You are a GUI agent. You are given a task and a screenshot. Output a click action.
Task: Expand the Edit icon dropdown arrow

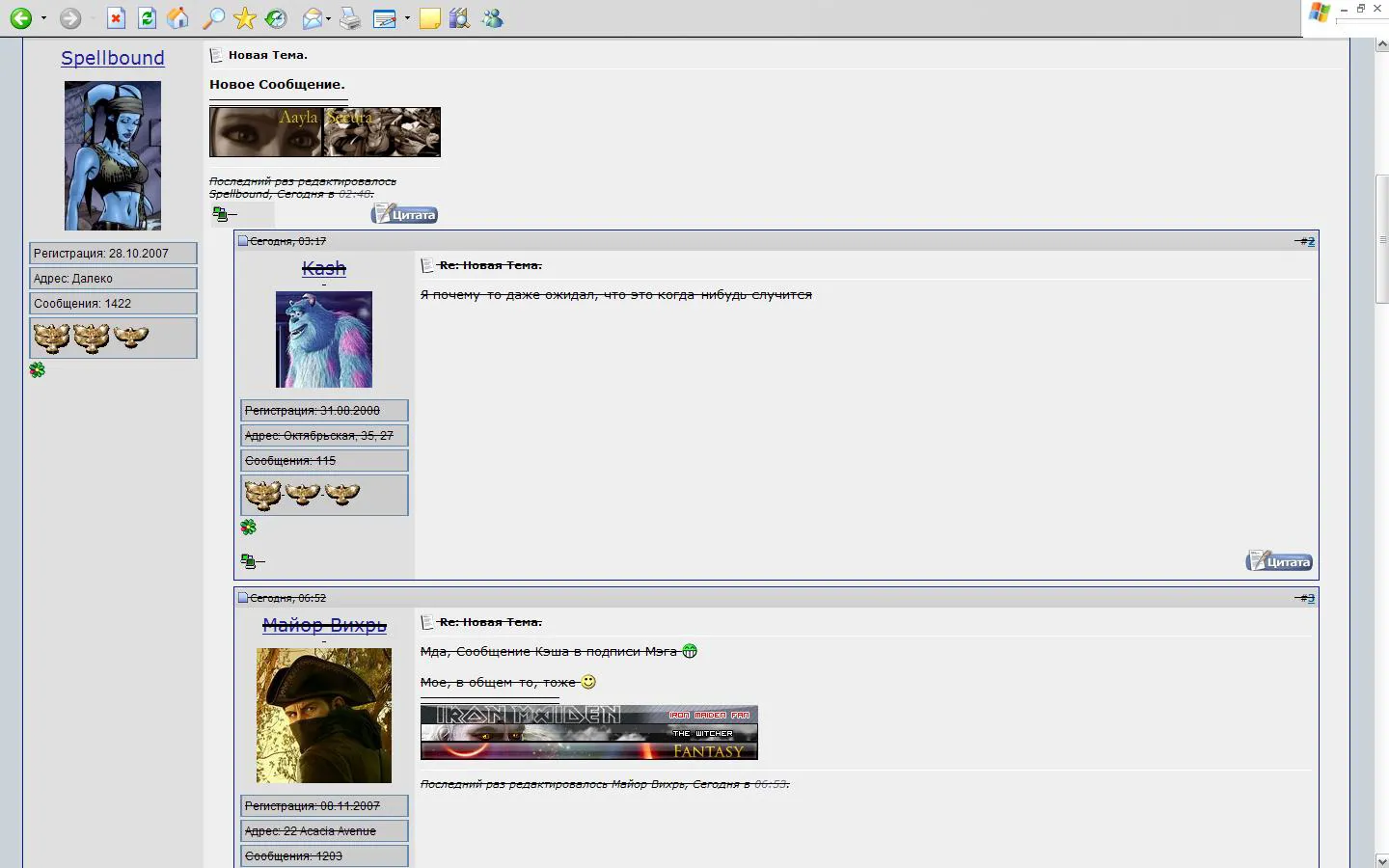point(407,18)
